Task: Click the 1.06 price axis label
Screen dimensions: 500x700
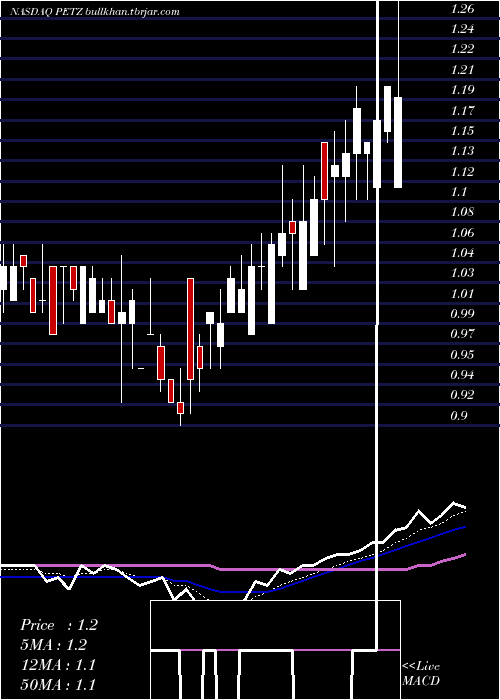Action: (x=462, y=233)
